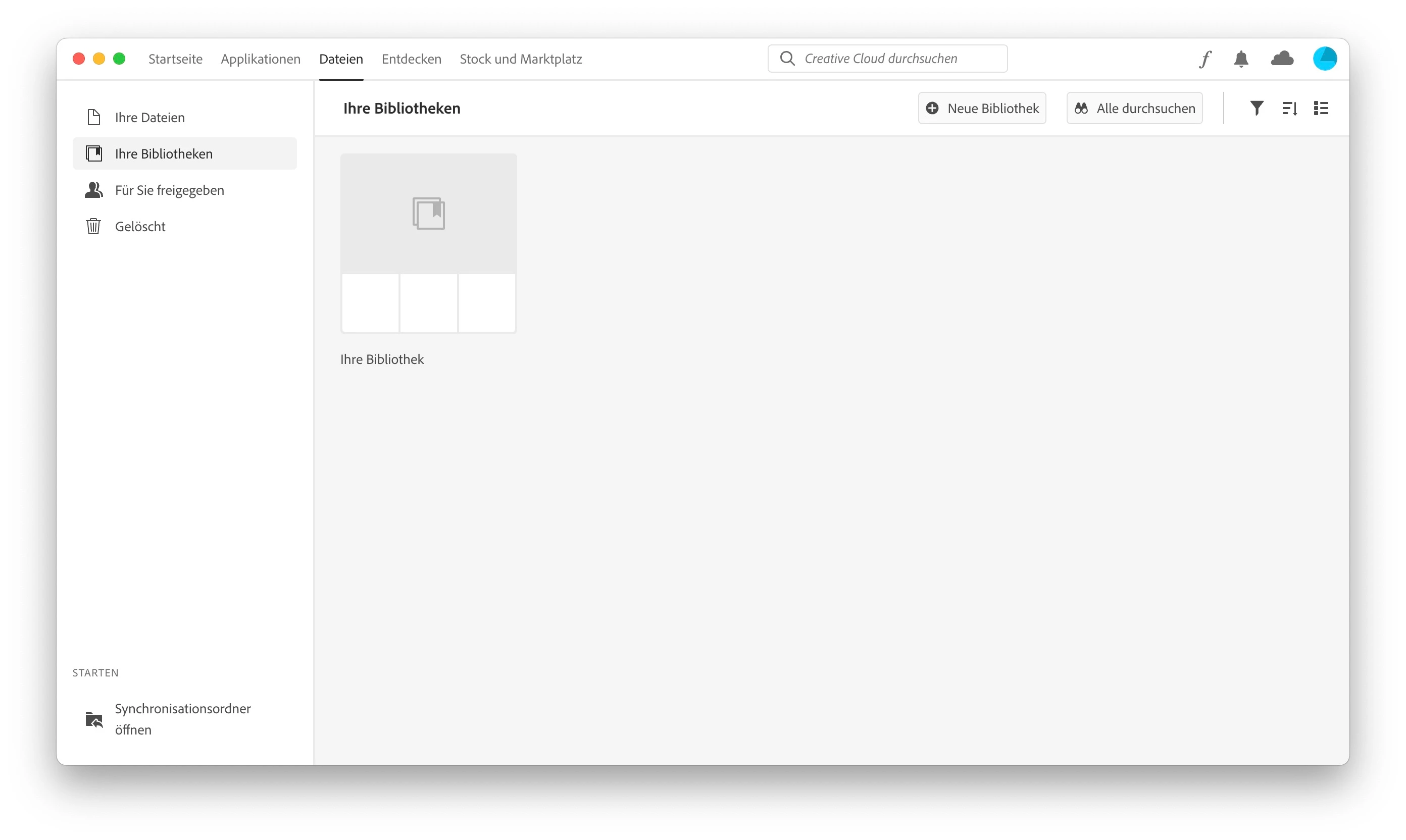Open the account profile avatar
Image resolution: width=1406 pixels, height=840 pixels.
pos(1325,59)
